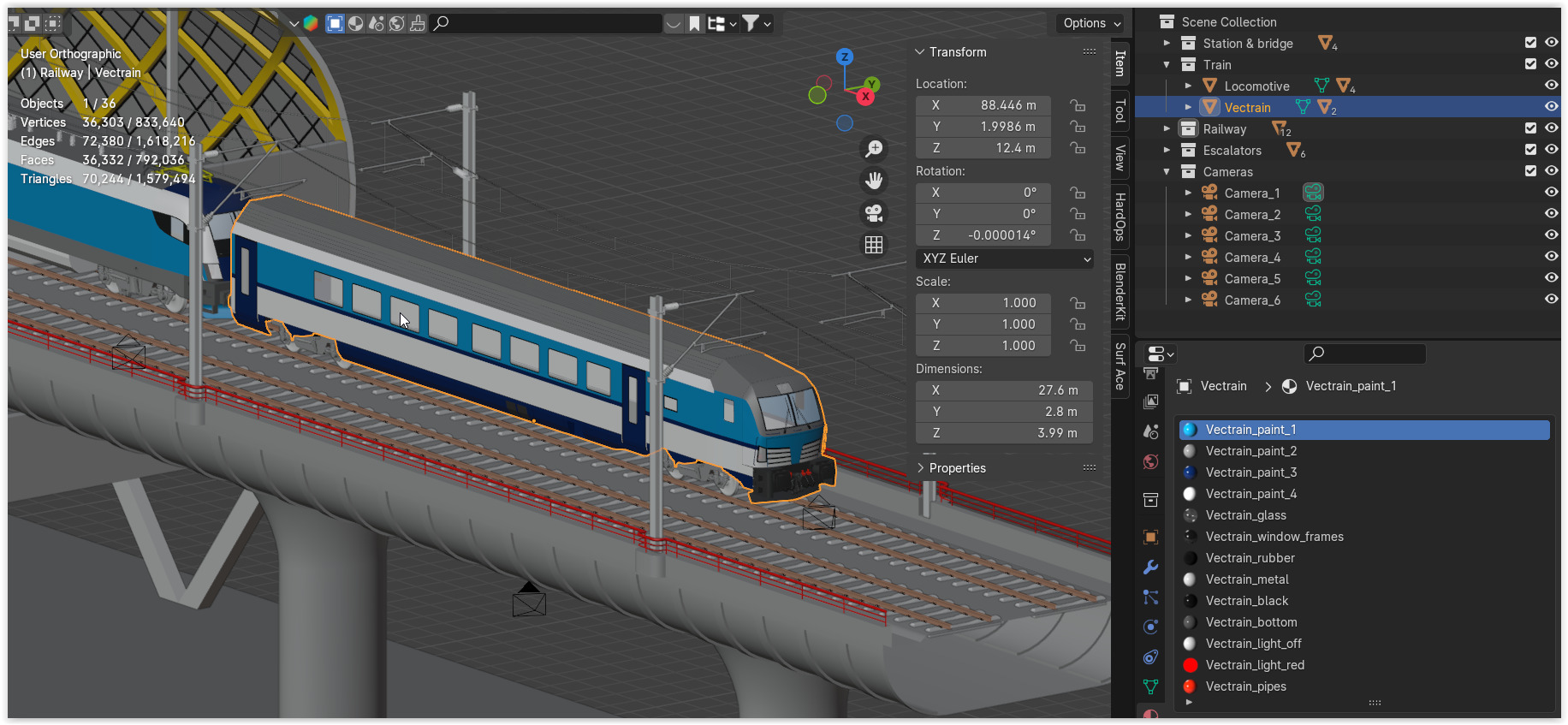Switch to the Surf Ace sidebar tab

tap(1120, 366)
